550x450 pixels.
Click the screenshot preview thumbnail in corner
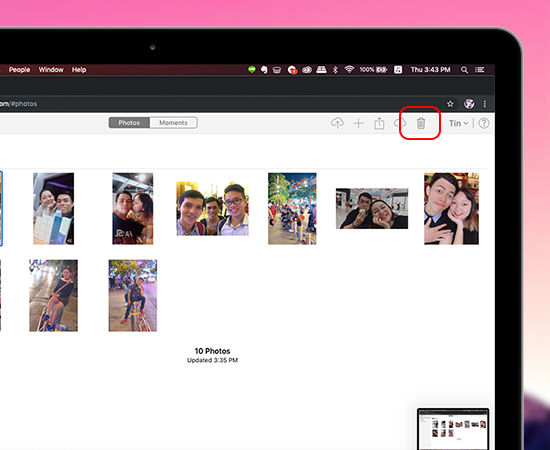tap(453, 429)
